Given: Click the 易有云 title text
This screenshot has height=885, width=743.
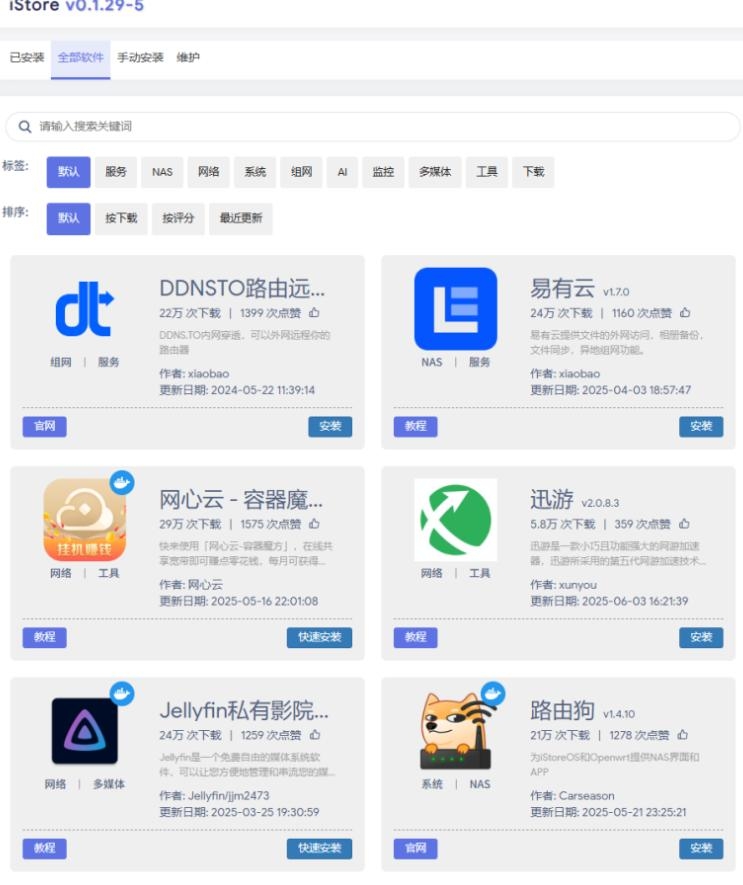Looking at the screenshot, I should tap(562, 288).
